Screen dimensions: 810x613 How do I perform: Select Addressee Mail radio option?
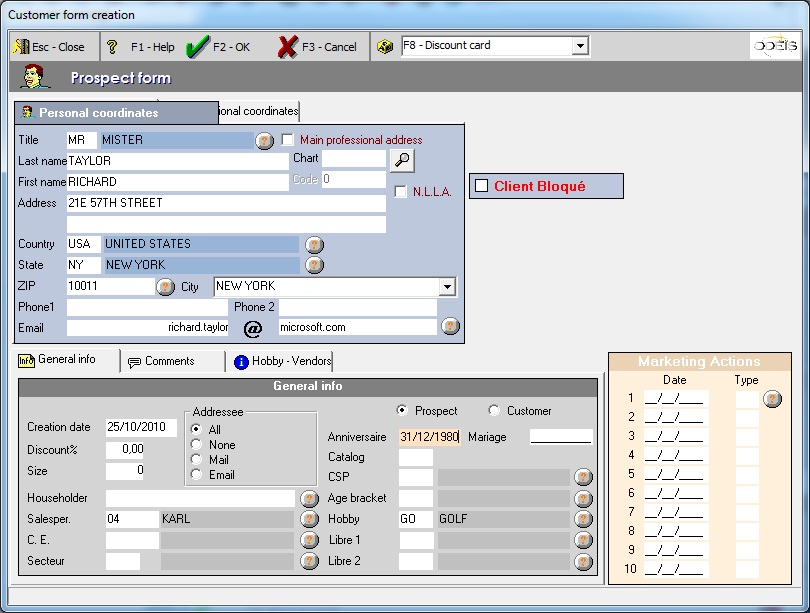tap(196, 459)
